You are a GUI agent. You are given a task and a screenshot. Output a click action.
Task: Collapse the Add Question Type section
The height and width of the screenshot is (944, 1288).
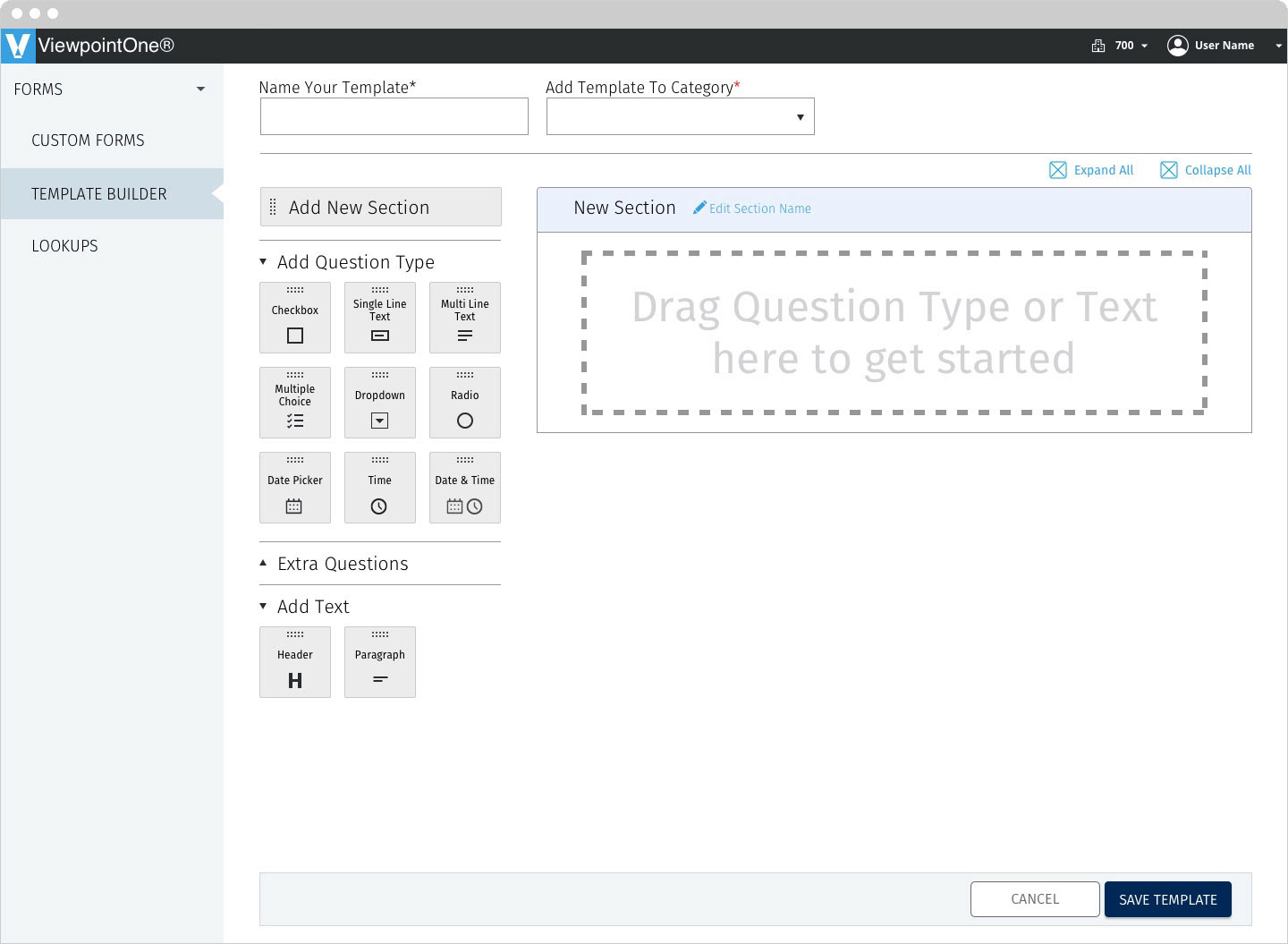click(x=263, y=262)
